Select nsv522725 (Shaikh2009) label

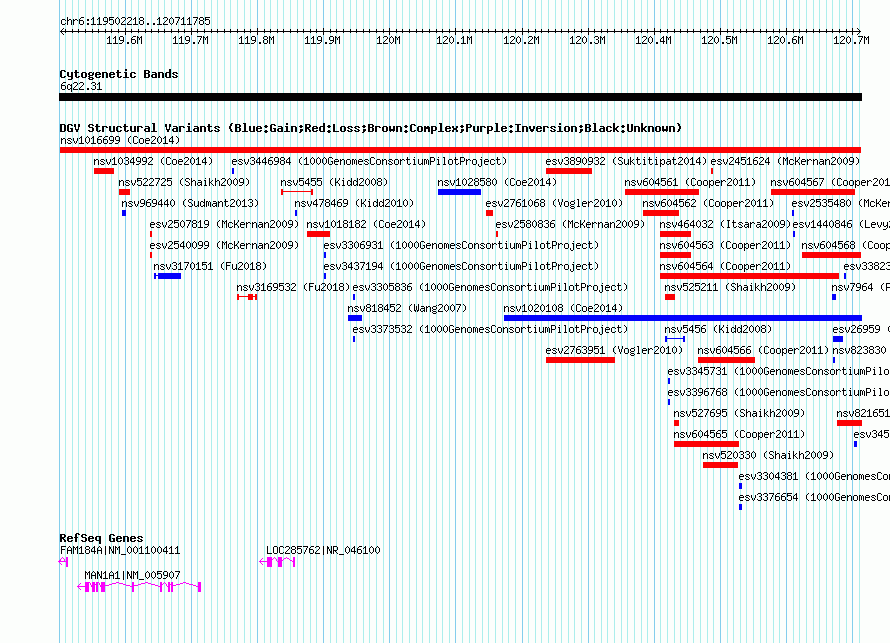[x=184, y=182]
